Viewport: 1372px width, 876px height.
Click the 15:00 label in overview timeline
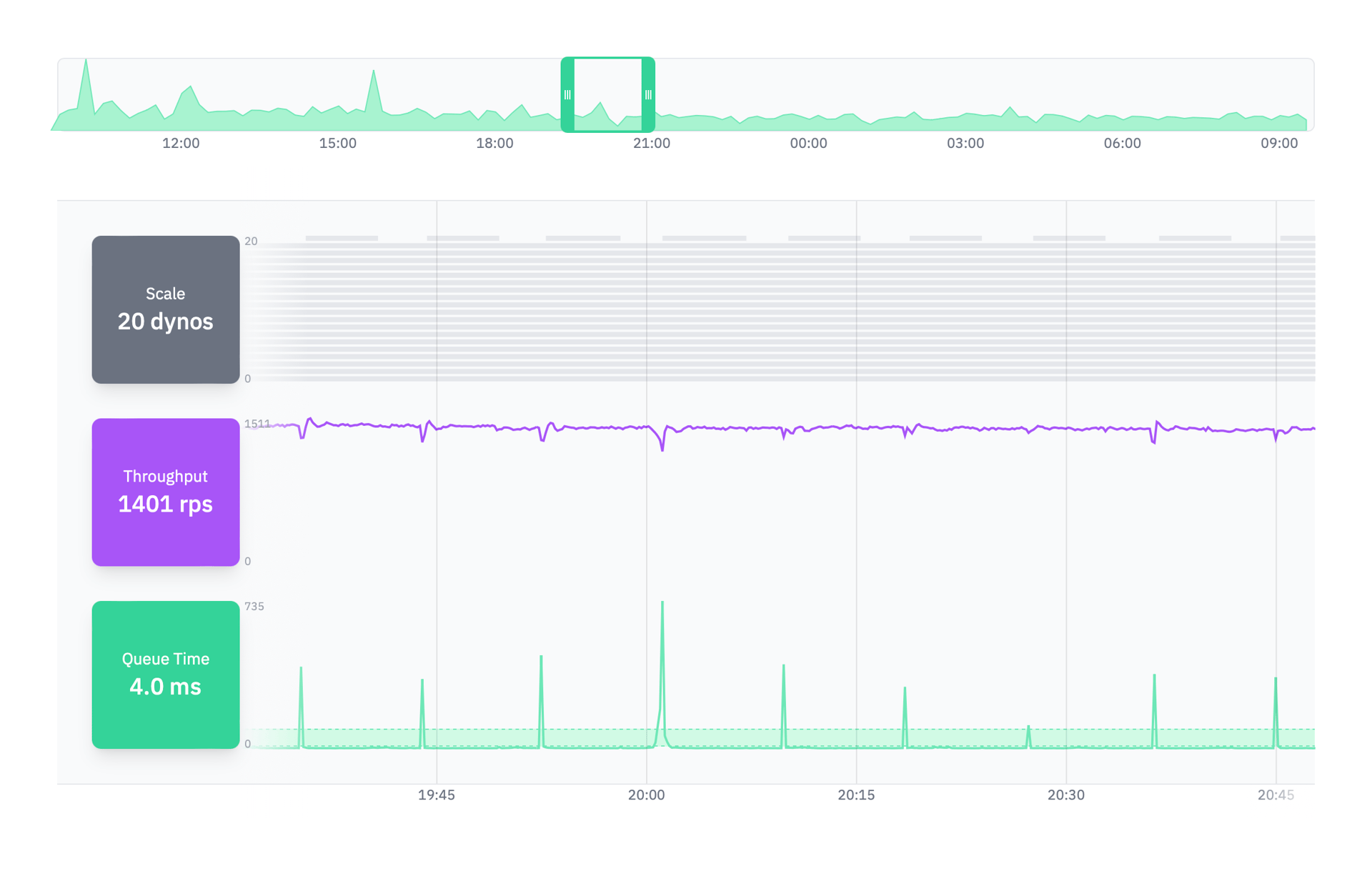point(337,143)
